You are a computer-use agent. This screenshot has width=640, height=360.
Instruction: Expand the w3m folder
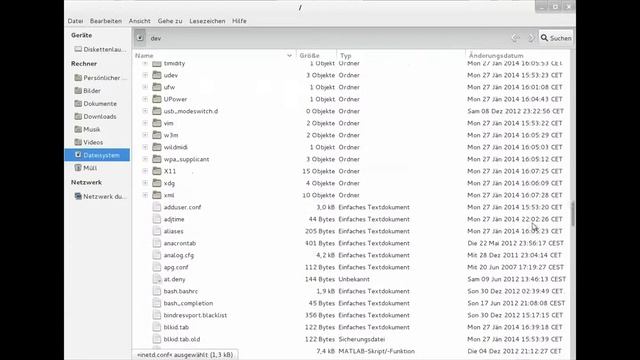click(x=145, y=135)
